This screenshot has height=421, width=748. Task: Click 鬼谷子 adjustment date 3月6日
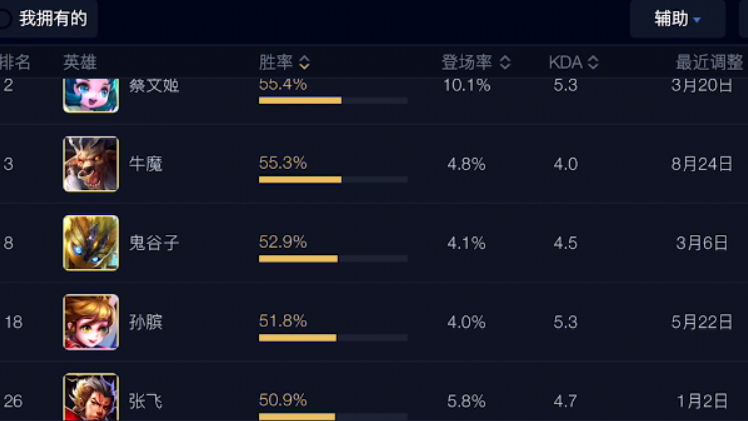(702, 243)
